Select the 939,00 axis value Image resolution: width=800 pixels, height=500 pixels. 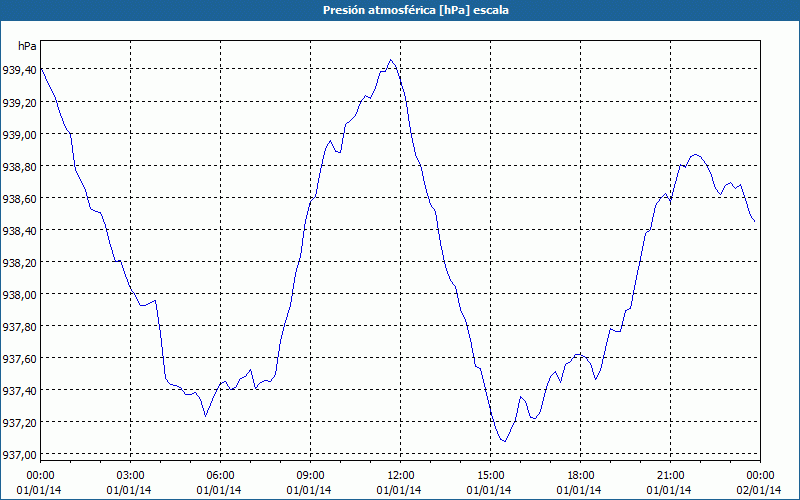tap(20, 135)
